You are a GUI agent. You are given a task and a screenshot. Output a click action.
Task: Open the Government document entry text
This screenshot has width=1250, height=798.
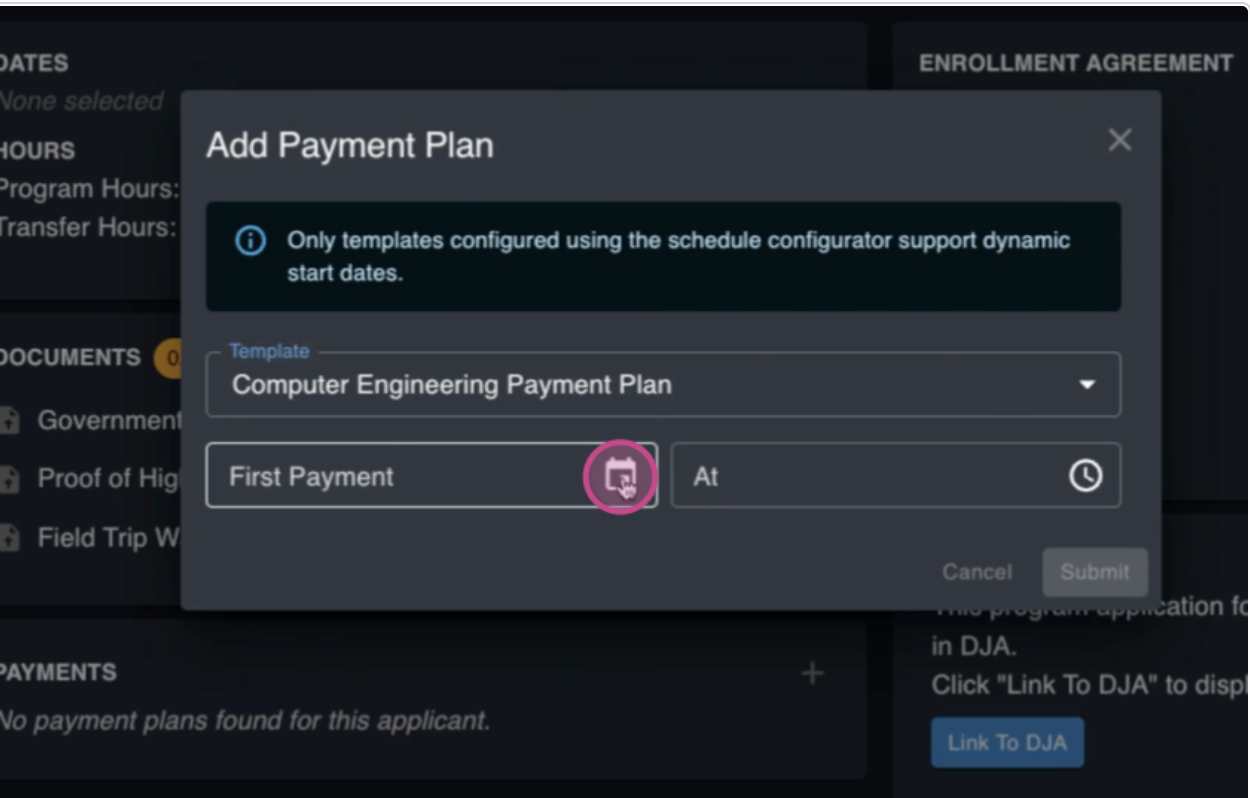[109, 421]
